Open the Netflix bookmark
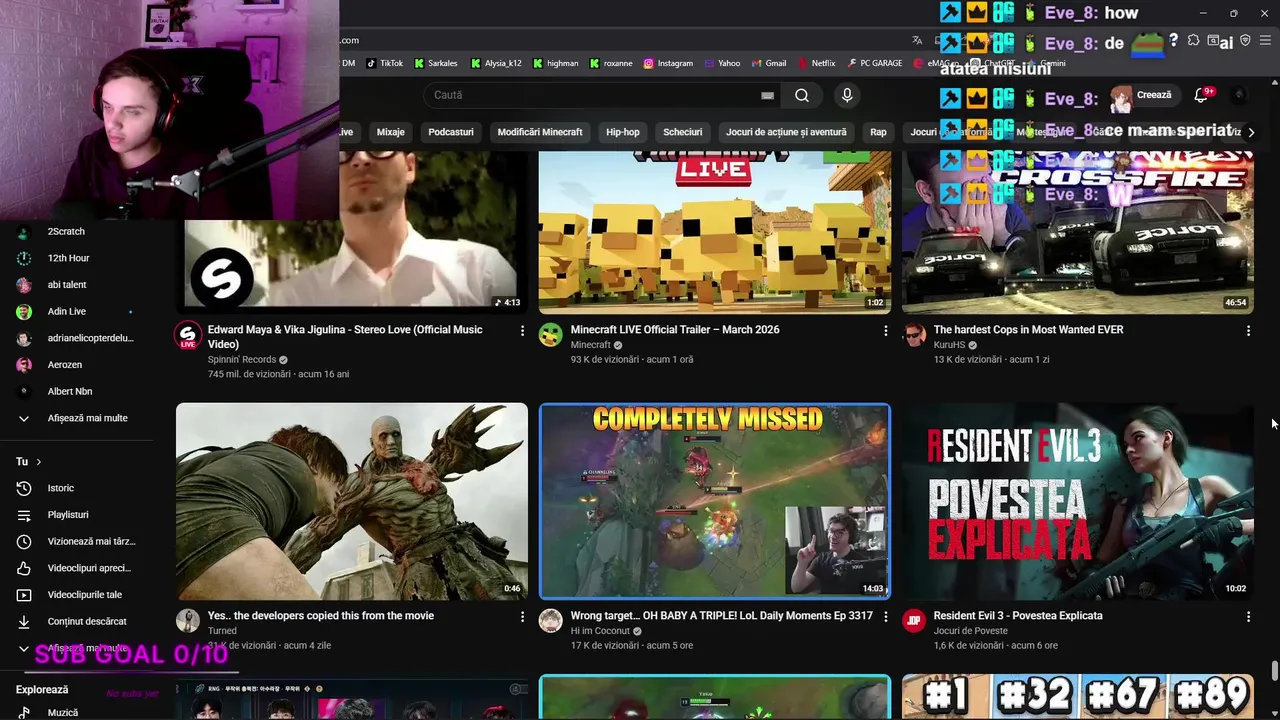Viewport: 1280px width, 720px height. (816, 63)
